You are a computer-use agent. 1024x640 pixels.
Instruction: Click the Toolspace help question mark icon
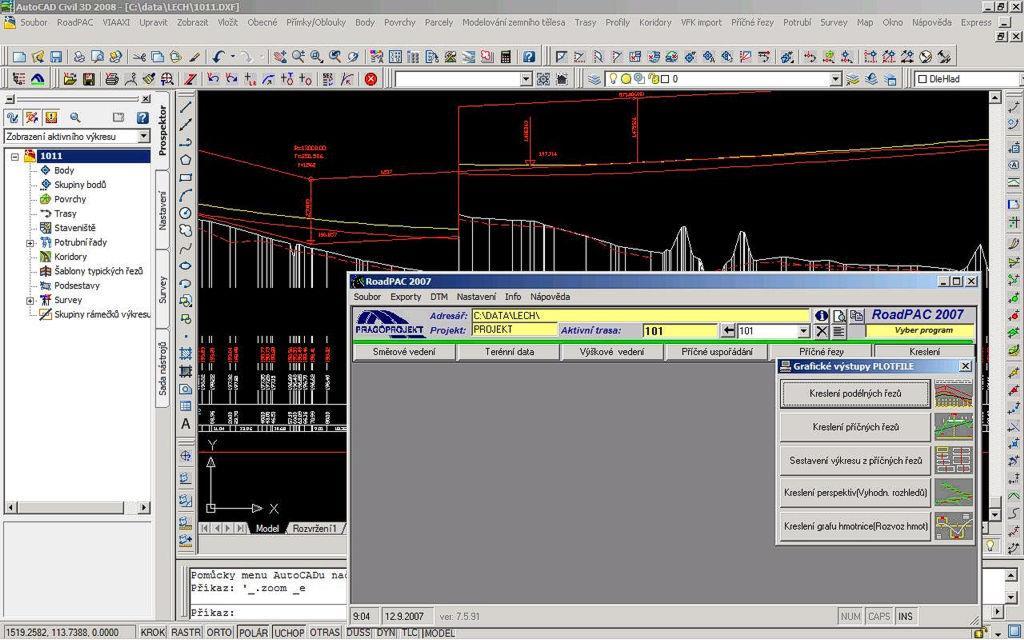[142, 118]
